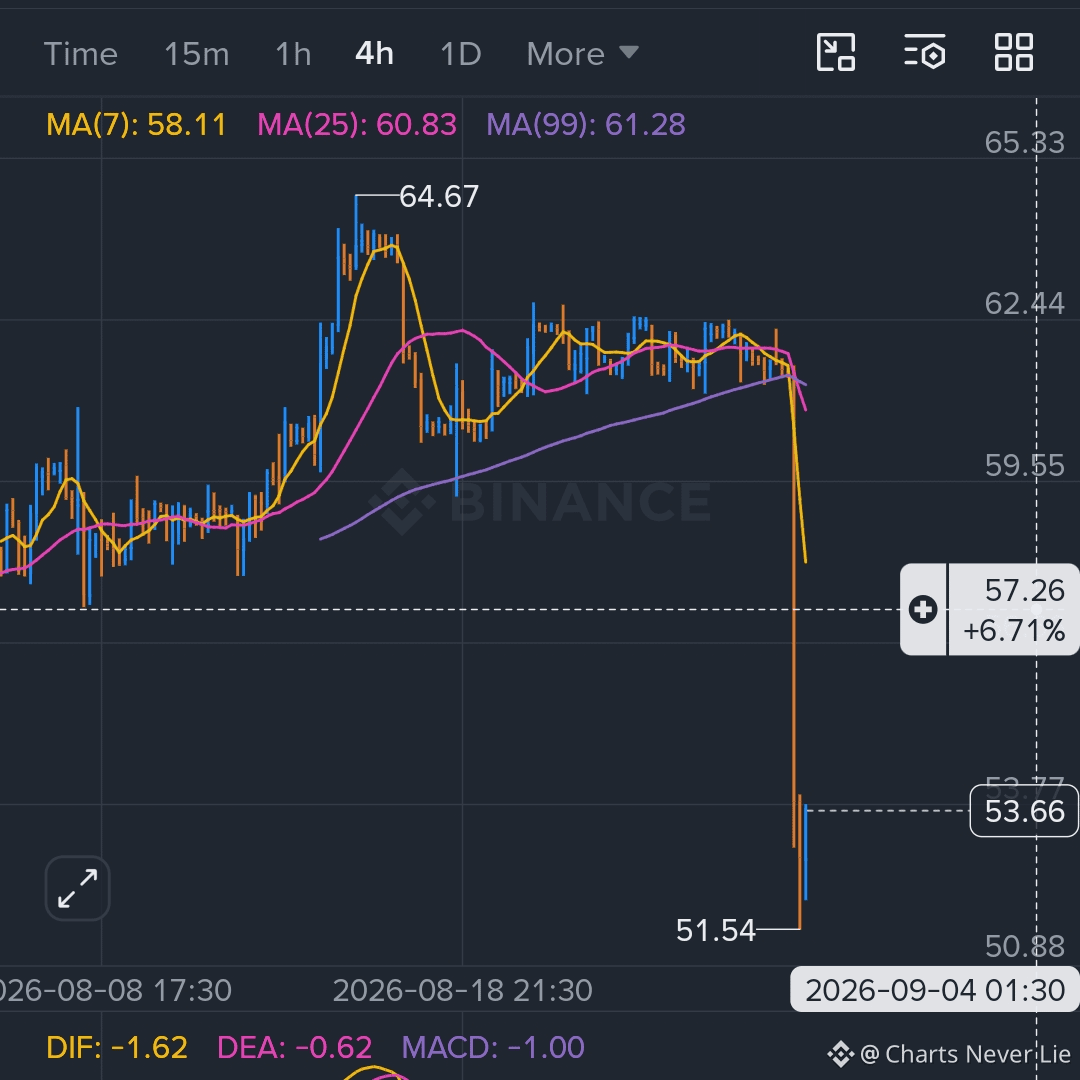Select the 1h interval

point(293,54)
